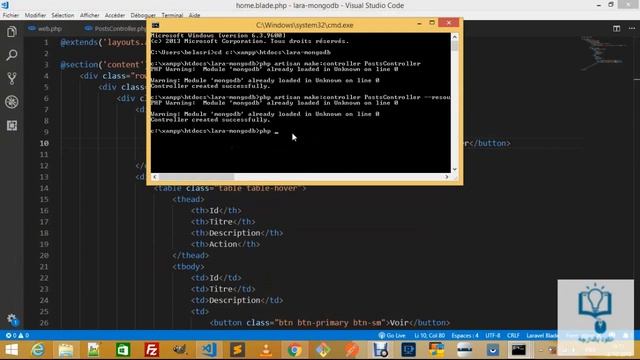Click cmd window horizontal scrollbar right arrow

[447, 177]
